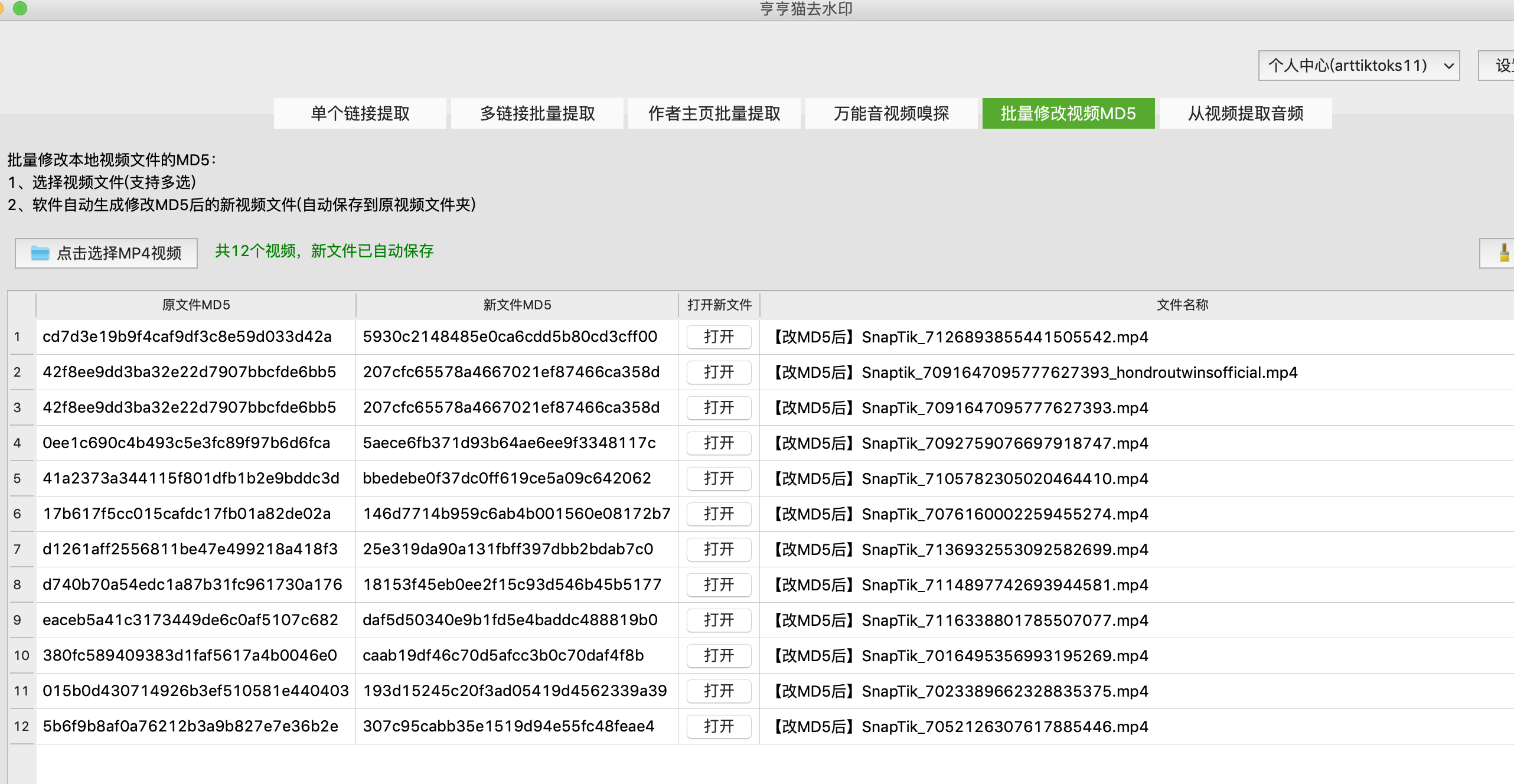Sort by 原文件MD5 column header
1514x784 pixels.
tap(196, 305)
